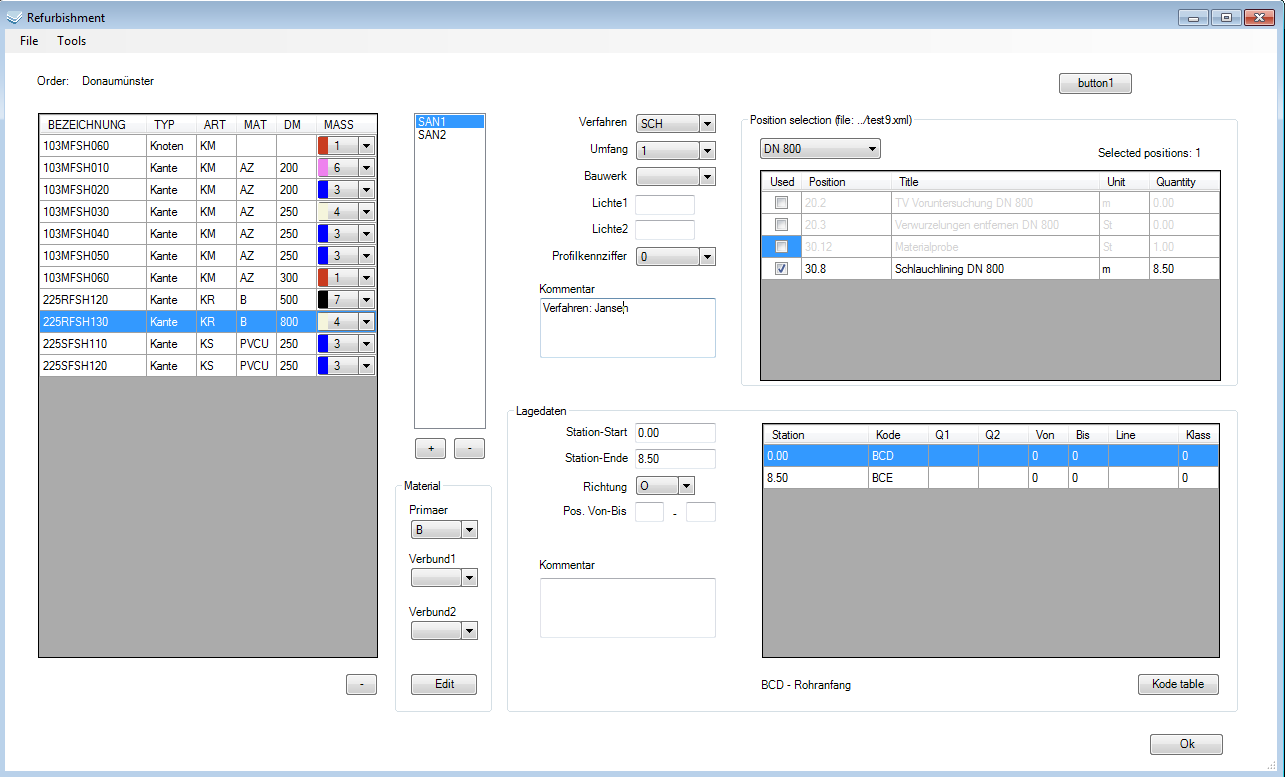Click red MASS swatch in the Knoten 103MFSH060 row
1285x777 pixels.
pyautogui.click(x=323, y=146)
